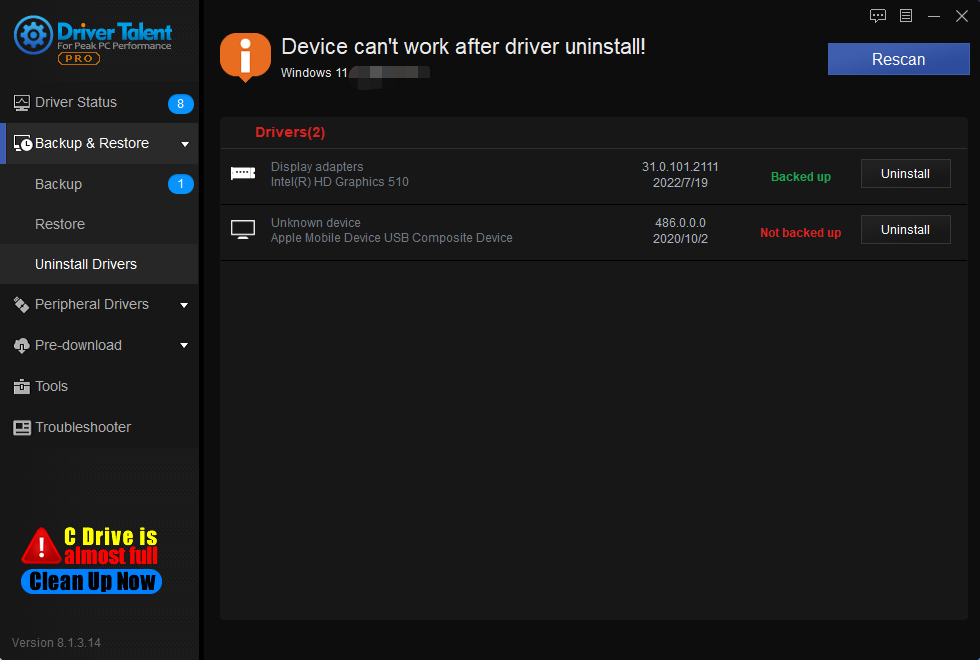Open the Troubleshooter section
The image size is (980, 660).
coord(99,428)
